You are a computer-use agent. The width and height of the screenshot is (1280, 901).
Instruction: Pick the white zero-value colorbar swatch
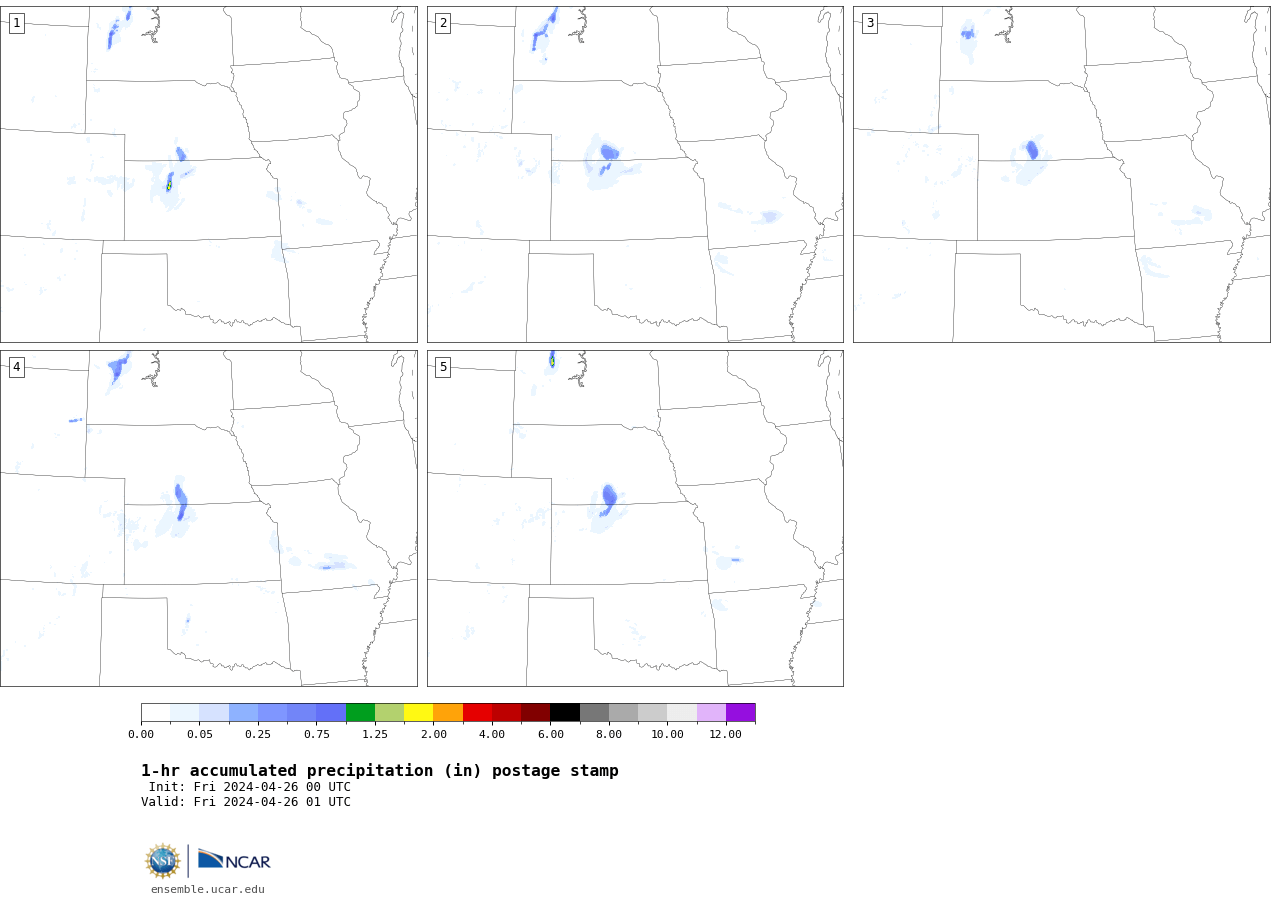tap(156, 713)
